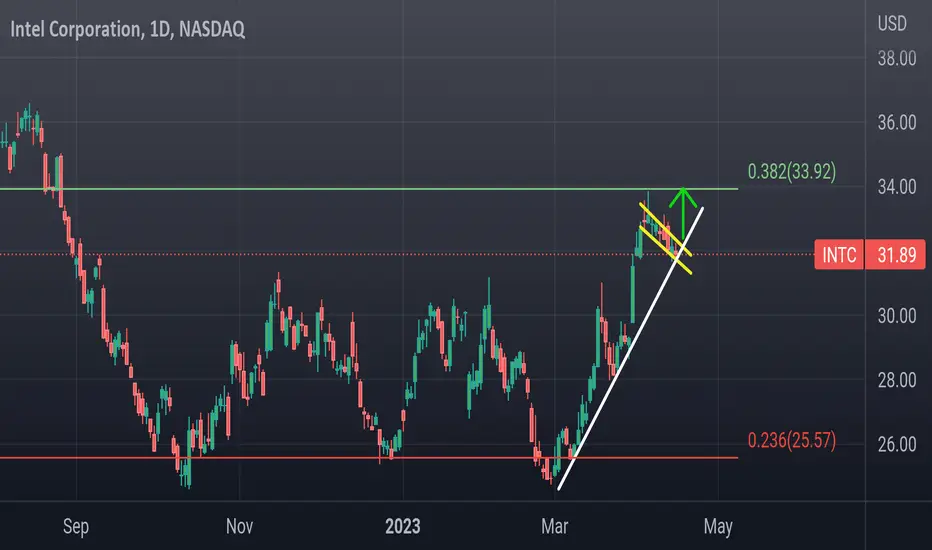Click the 36.00 price axis value
The width and height of the screenshot is (932, 550).
point(897,122)
